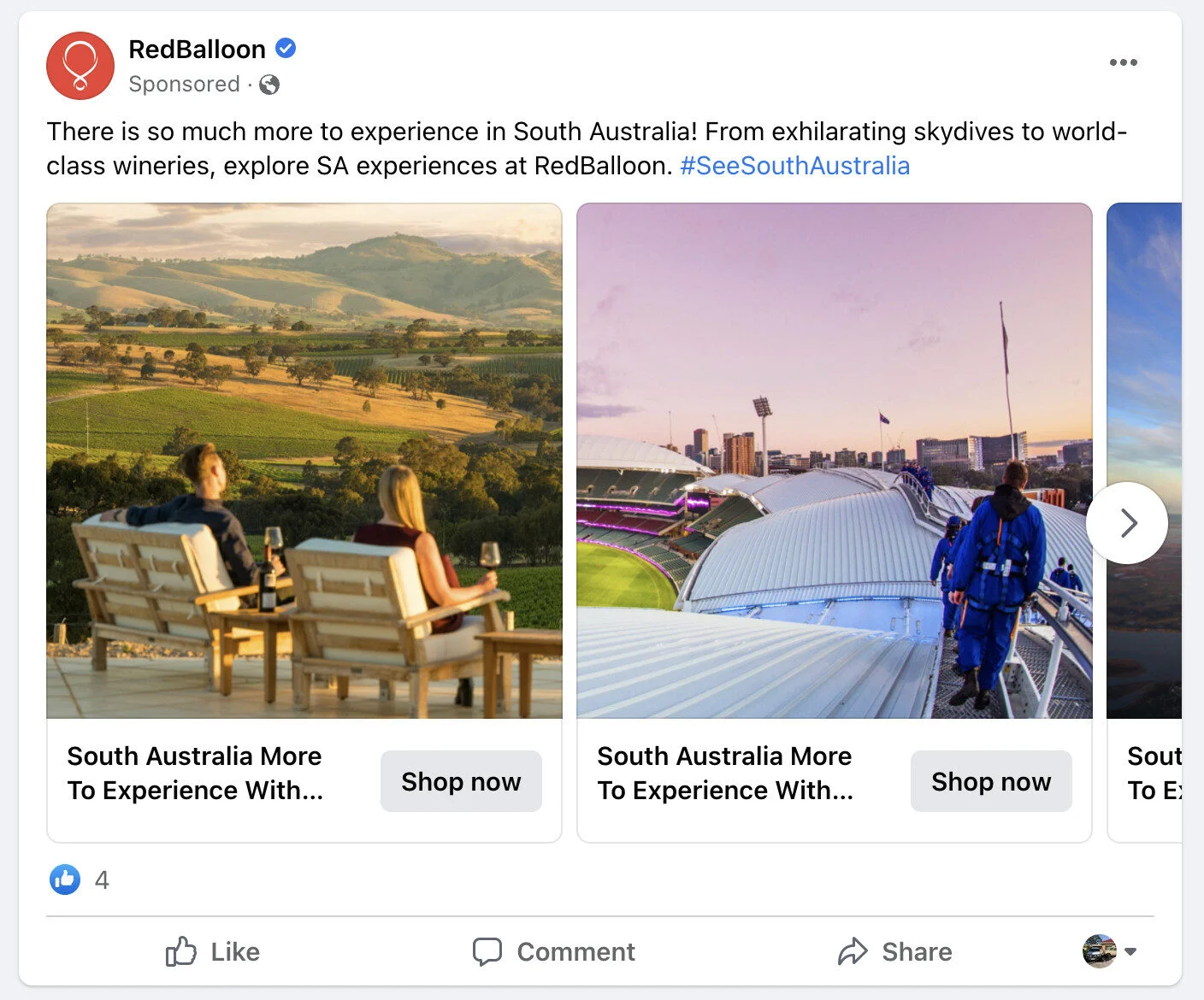The width and height of the screenshot is (1204, 1000).
Task: Click the thumbs-up Like icon below the post
Action: 180,951
